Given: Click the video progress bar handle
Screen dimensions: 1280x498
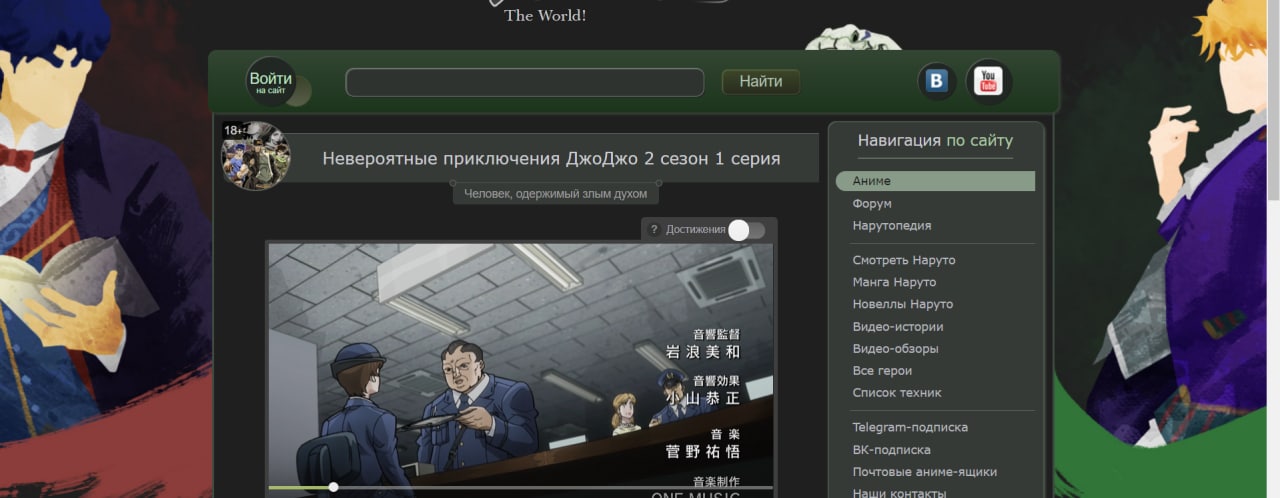Looking at the screenshot, I should pos(333,487).
